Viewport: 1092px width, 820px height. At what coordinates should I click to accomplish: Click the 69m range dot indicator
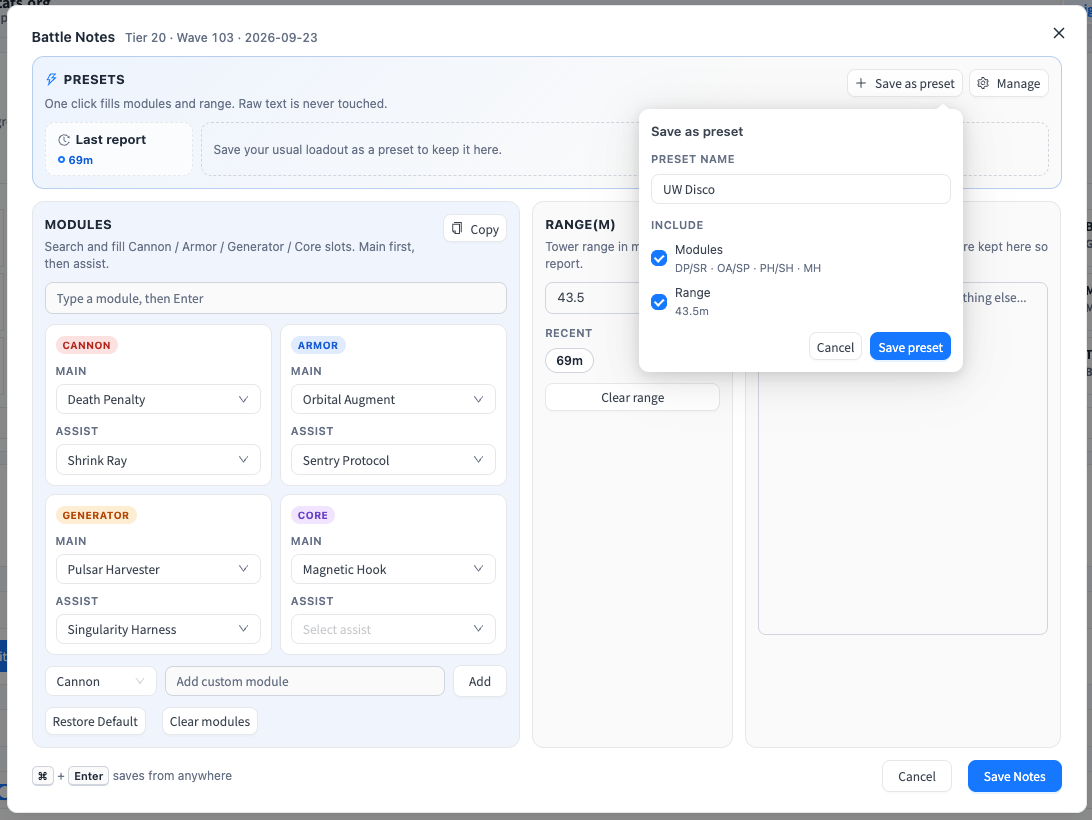[61, 160]
